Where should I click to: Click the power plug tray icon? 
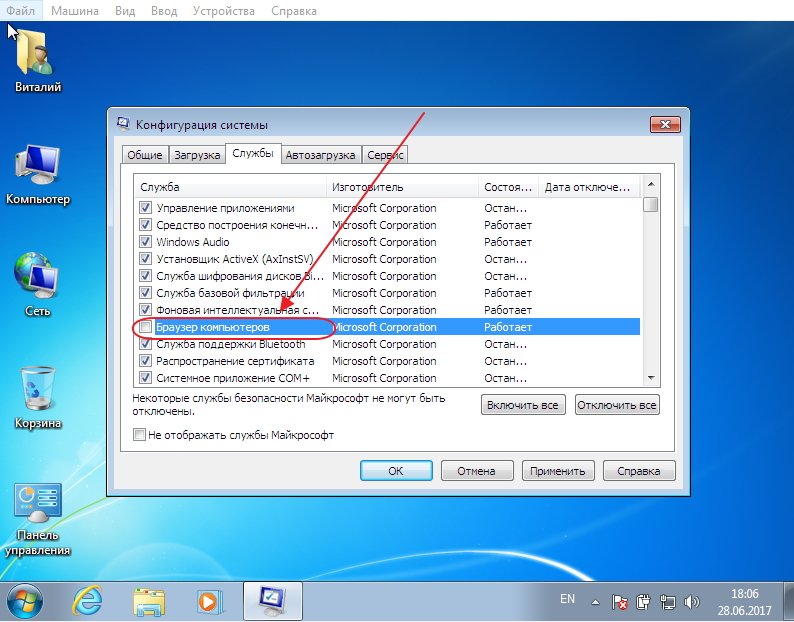coord(643,602)
